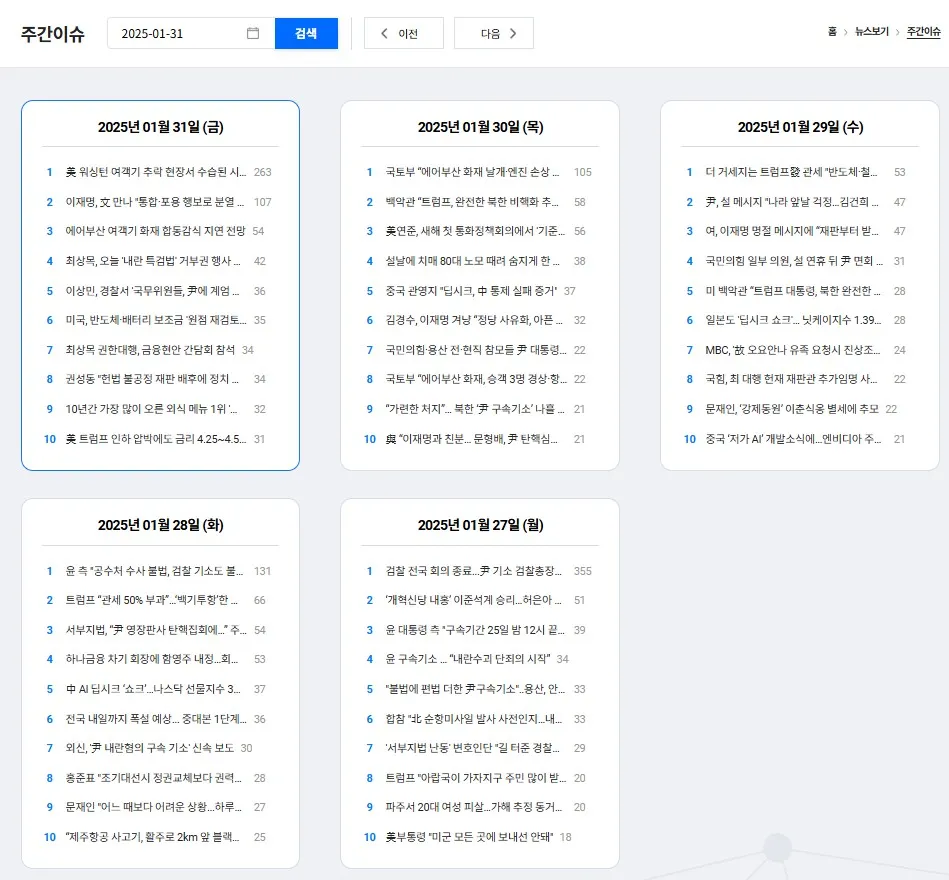Open headline 尹, 설 메시지 나라 앞날 걱정
Screen dimensions: 949x880
tap(792, 202)
